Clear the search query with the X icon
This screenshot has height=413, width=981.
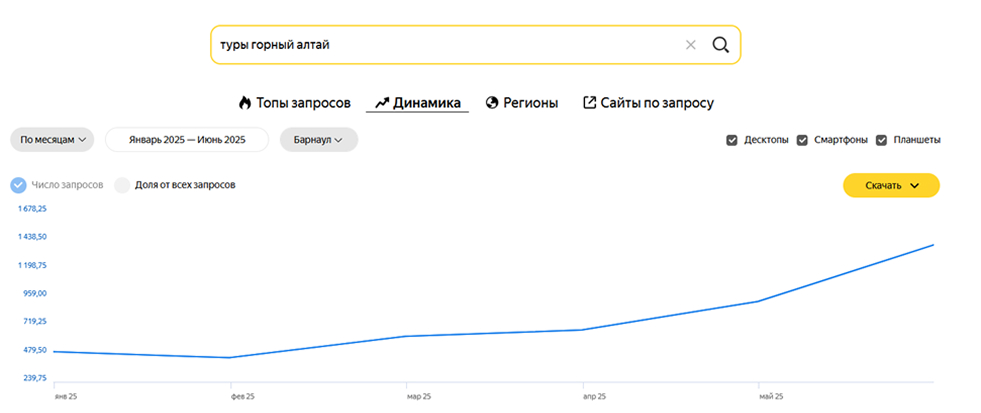tap(690, 45)
